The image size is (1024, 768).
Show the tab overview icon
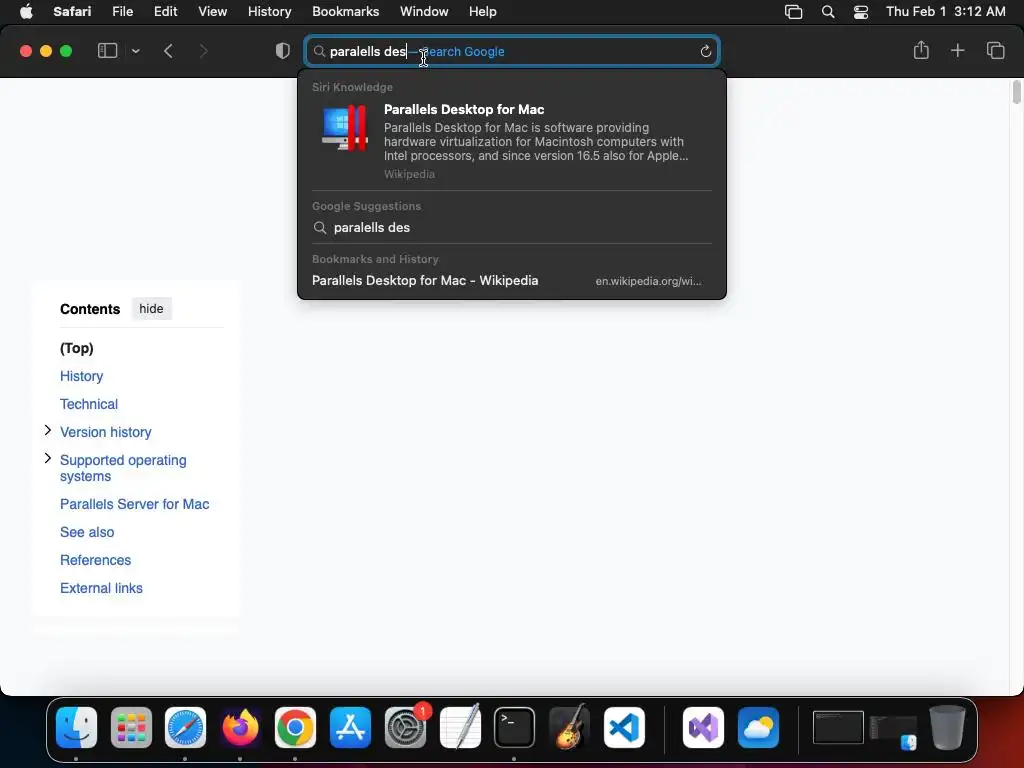click(x=995, y=50)
